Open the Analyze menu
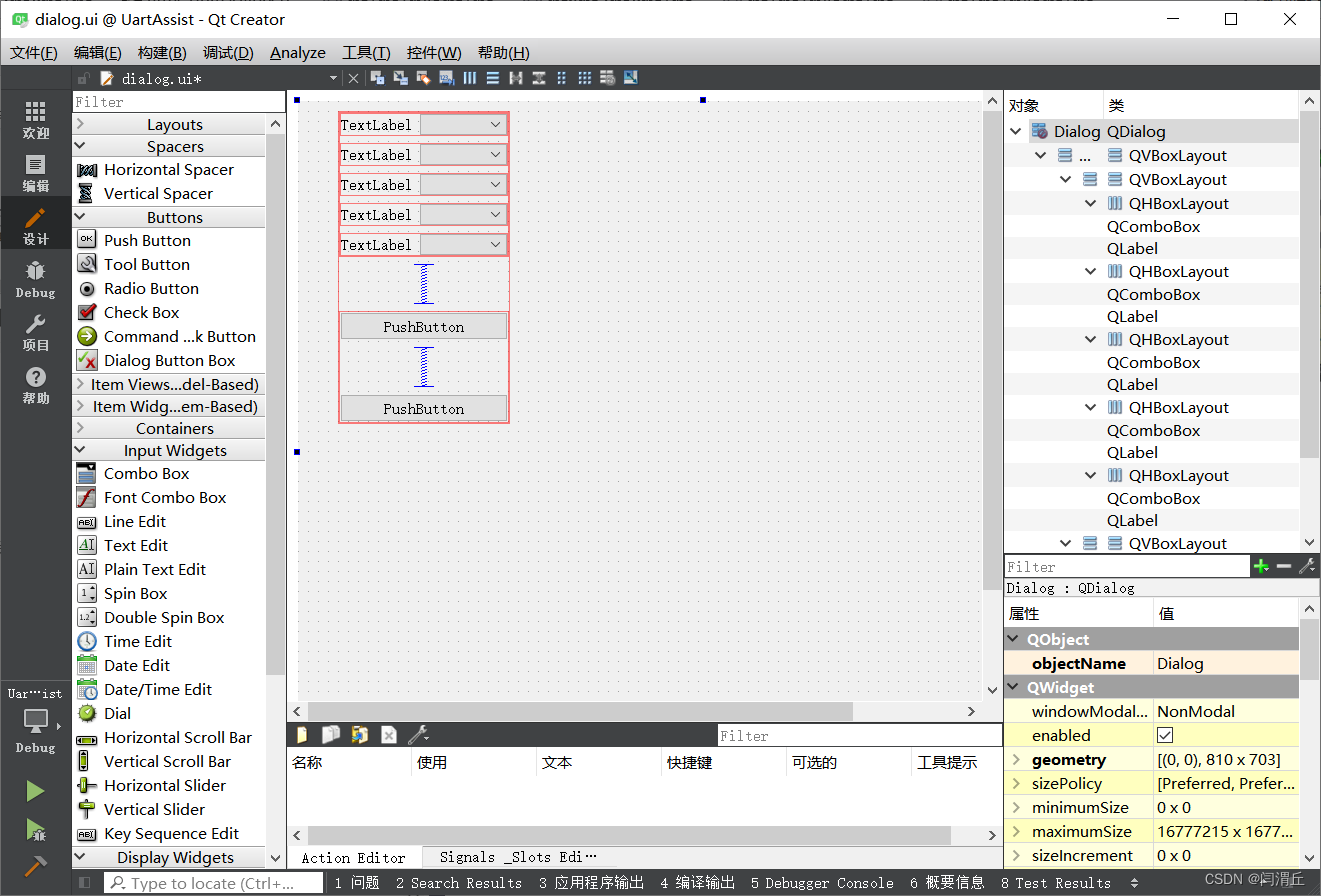 pos(297,53)
